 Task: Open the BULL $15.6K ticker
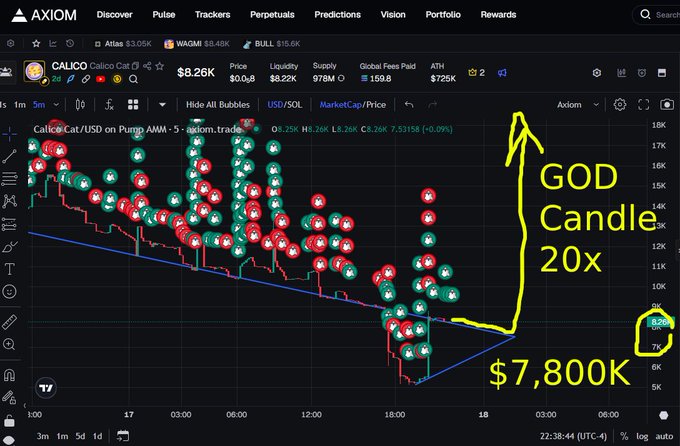pyautogui.click(x=271, y=44)
